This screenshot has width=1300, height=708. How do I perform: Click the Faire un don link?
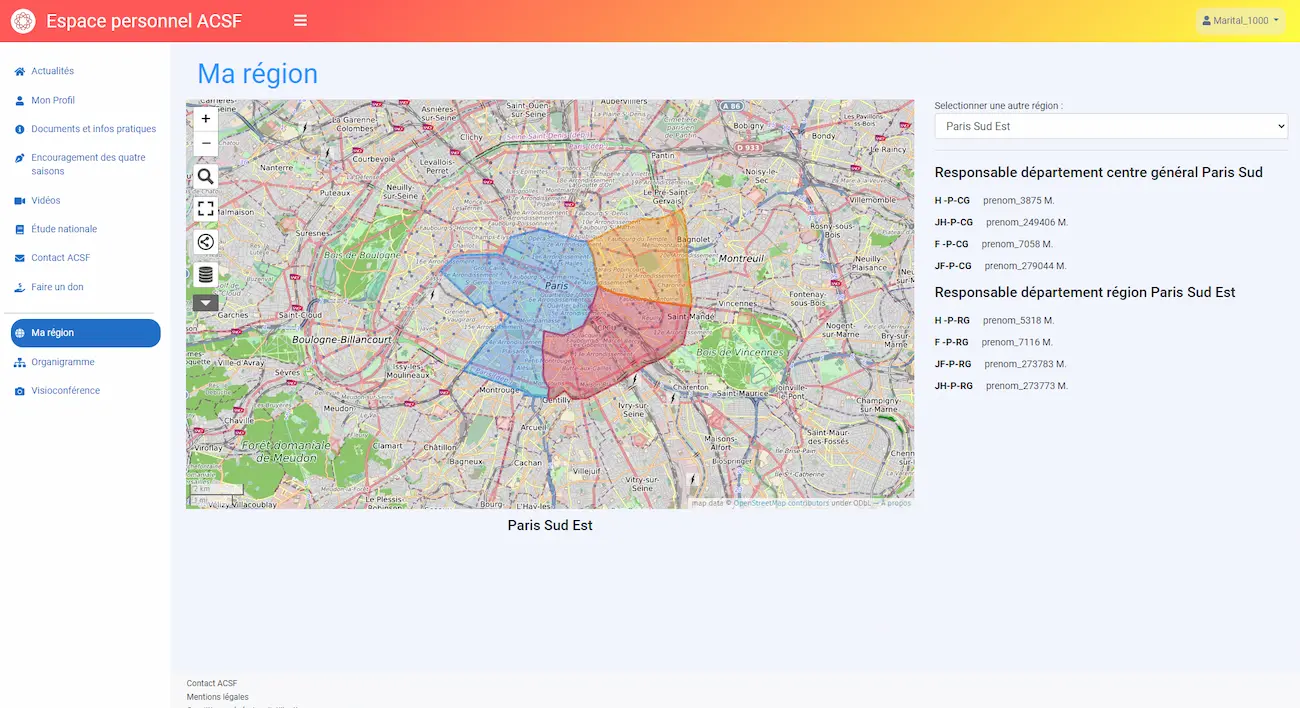pos(57,287)
